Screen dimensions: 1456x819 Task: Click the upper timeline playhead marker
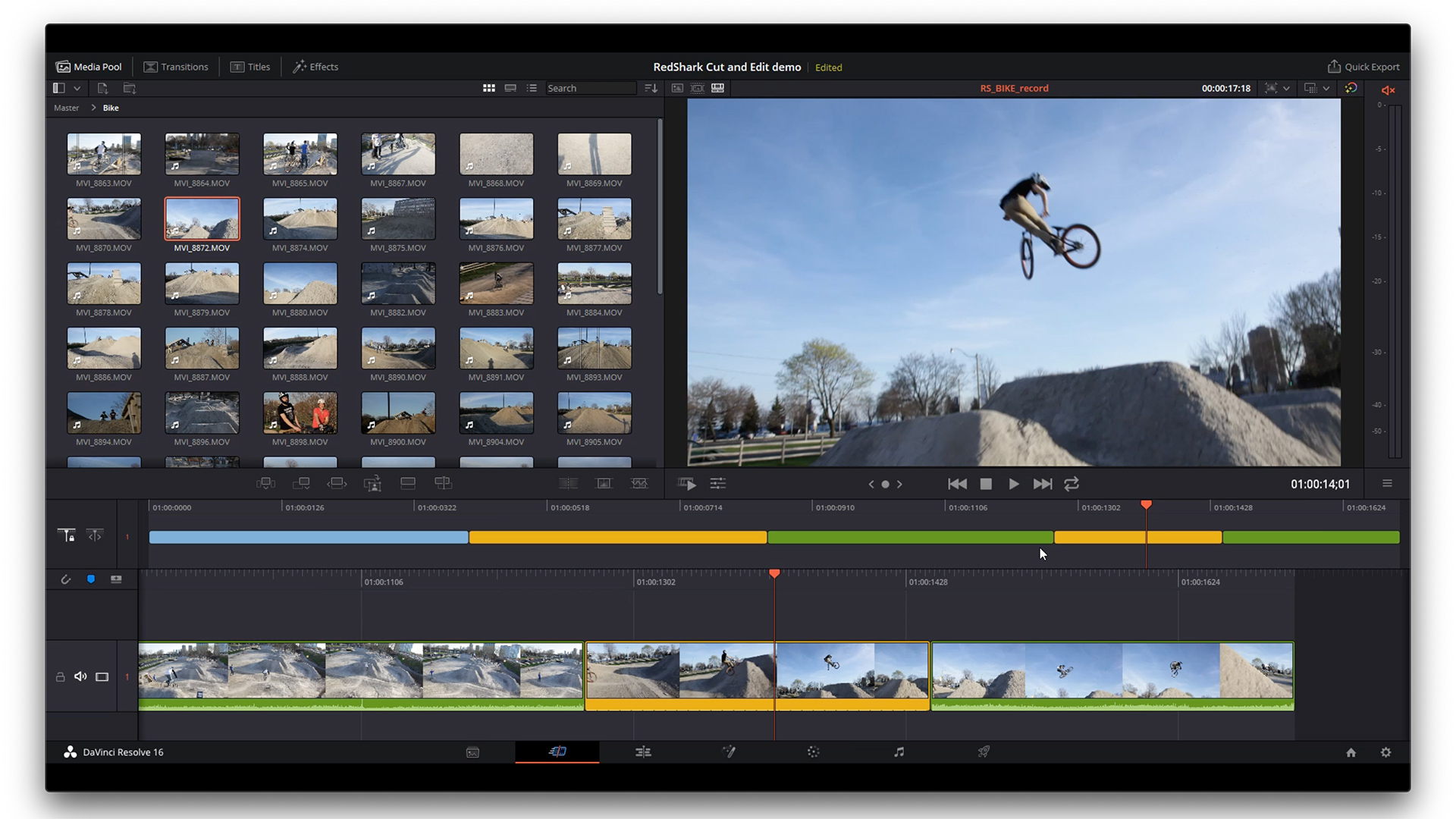(x=1146, y=504)
